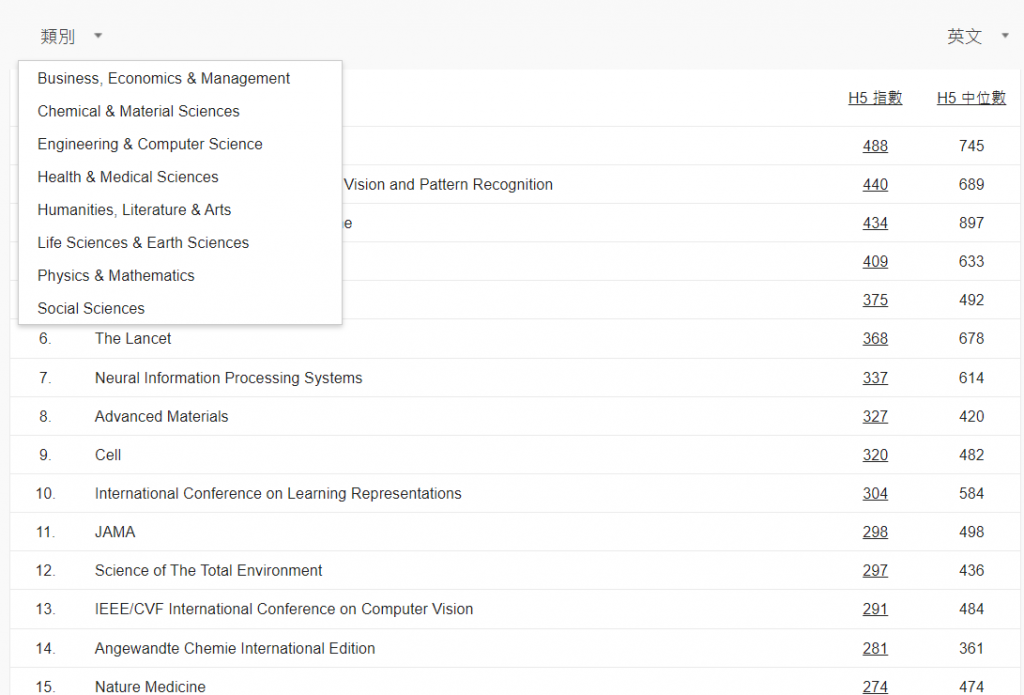Click Nature Medicine publication name
1024x695 pixels.
(150, 687)
